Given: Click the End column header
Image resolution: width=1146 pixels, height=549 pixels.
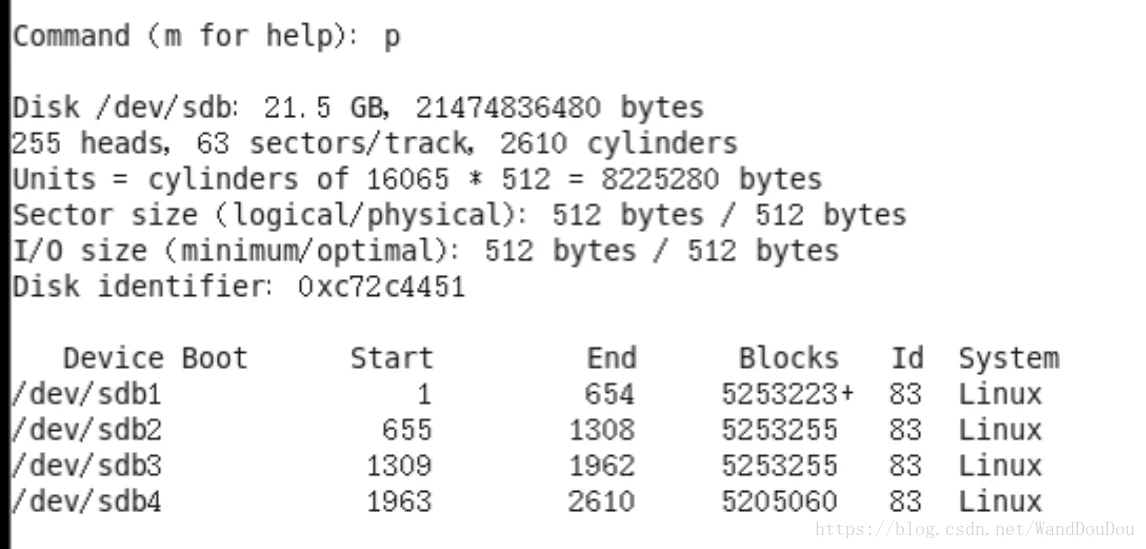Looking at the screenshot, I should click(612, 358).
